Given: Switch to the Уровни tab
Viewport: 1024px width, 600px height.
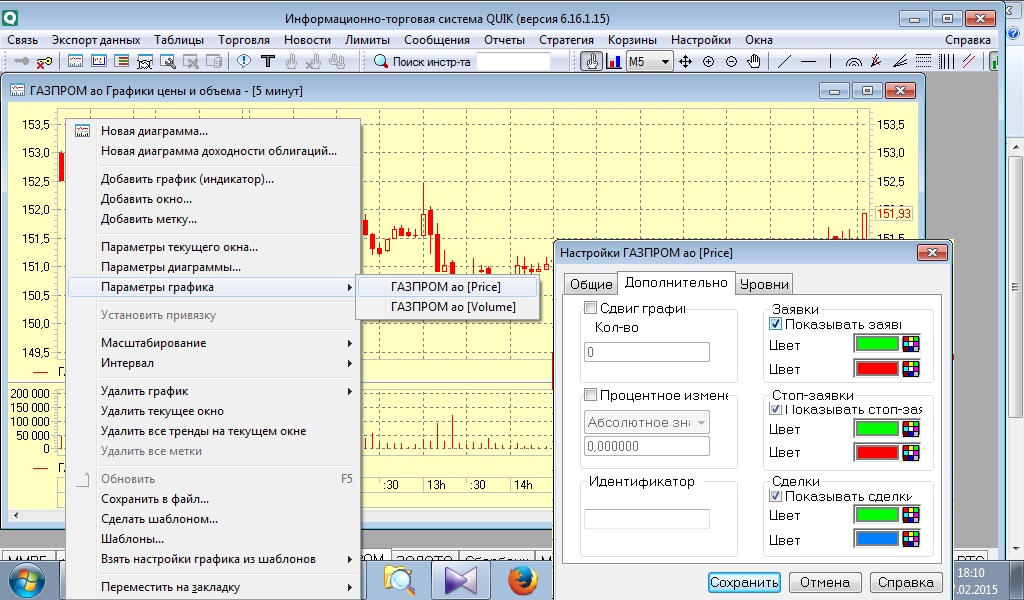Looking at the screenshot, I should 764,284.
